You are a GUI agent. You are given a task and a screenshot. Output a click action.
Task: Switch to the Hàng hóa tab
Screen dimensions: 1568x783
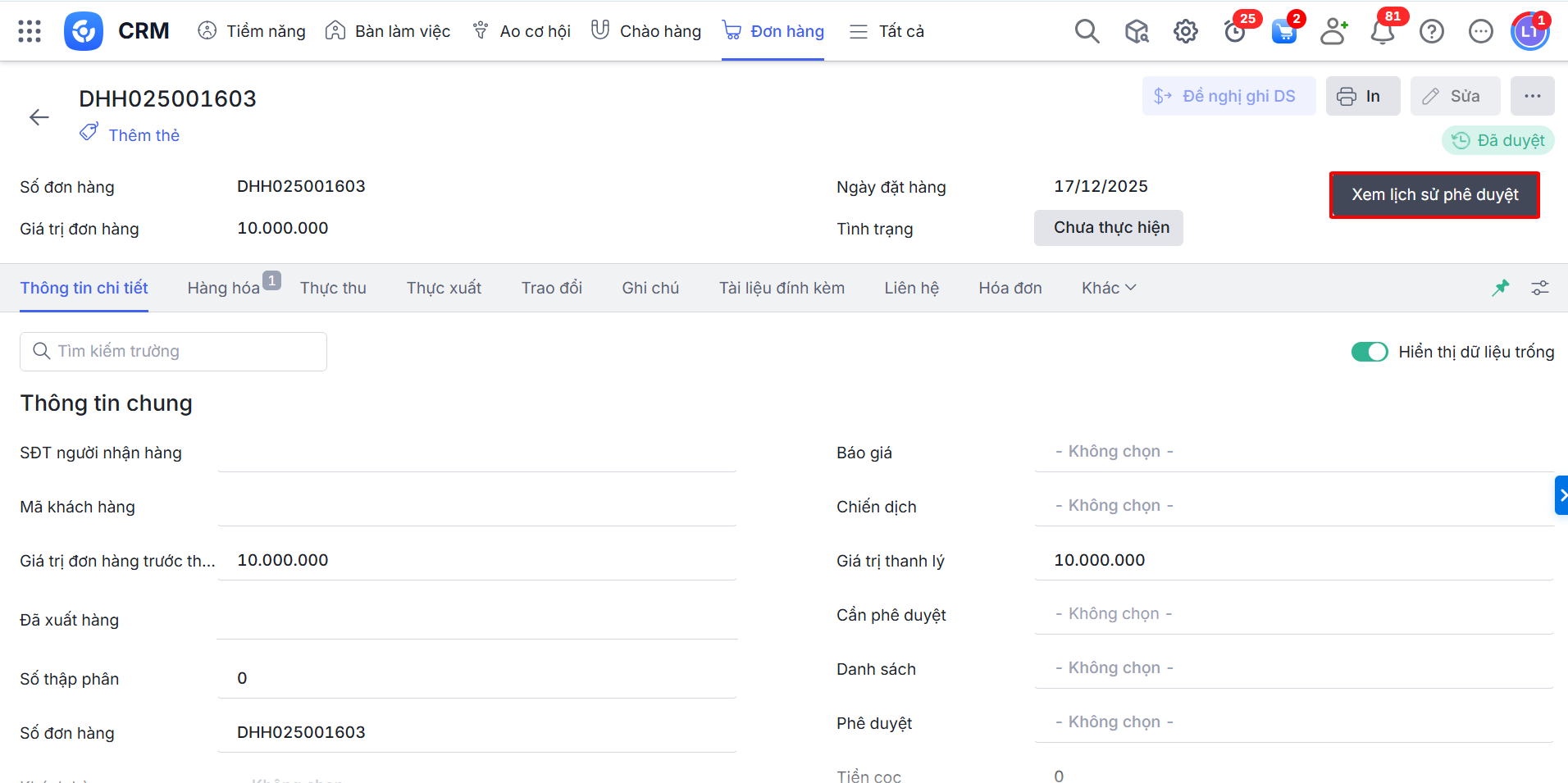tap(223, 288)
